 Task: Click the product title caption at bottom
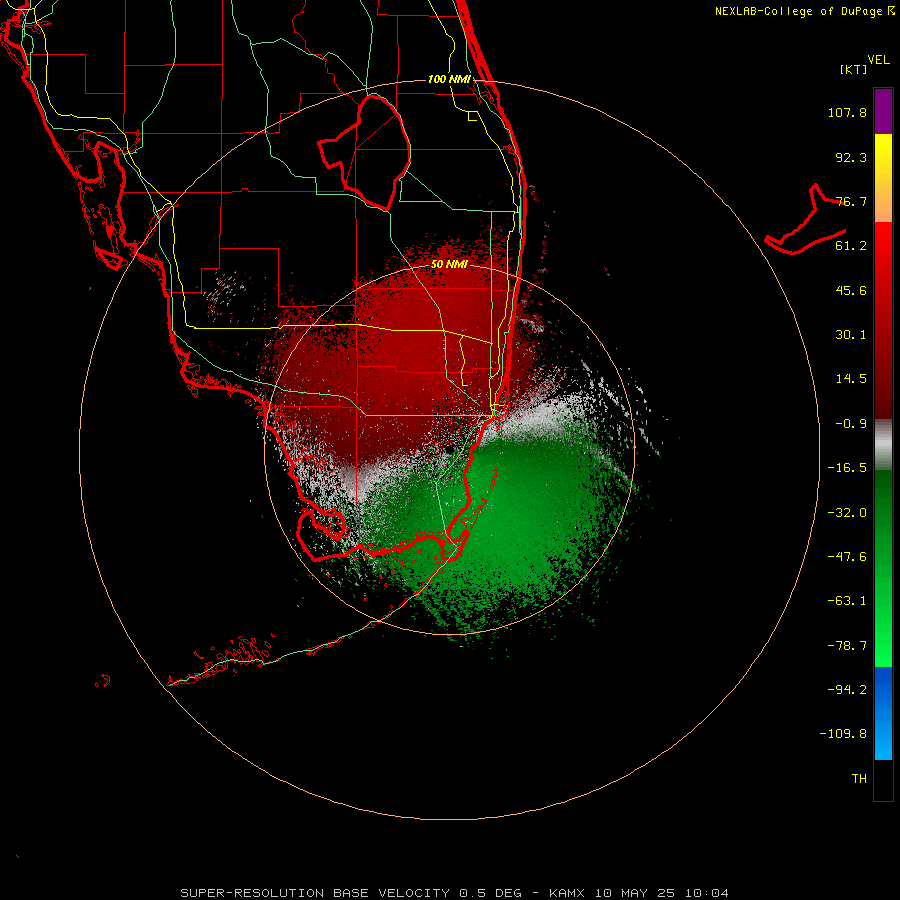tap(455, 893)
